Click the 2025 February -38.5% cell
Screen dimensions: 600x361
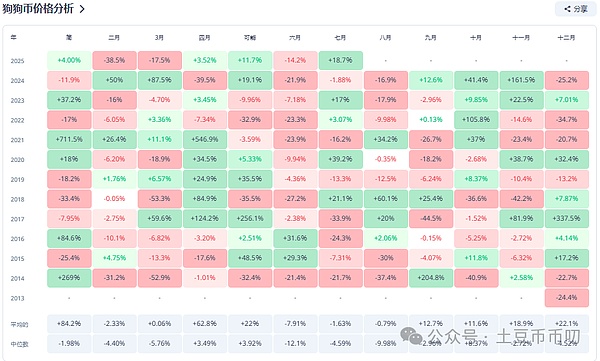(114, 60)
